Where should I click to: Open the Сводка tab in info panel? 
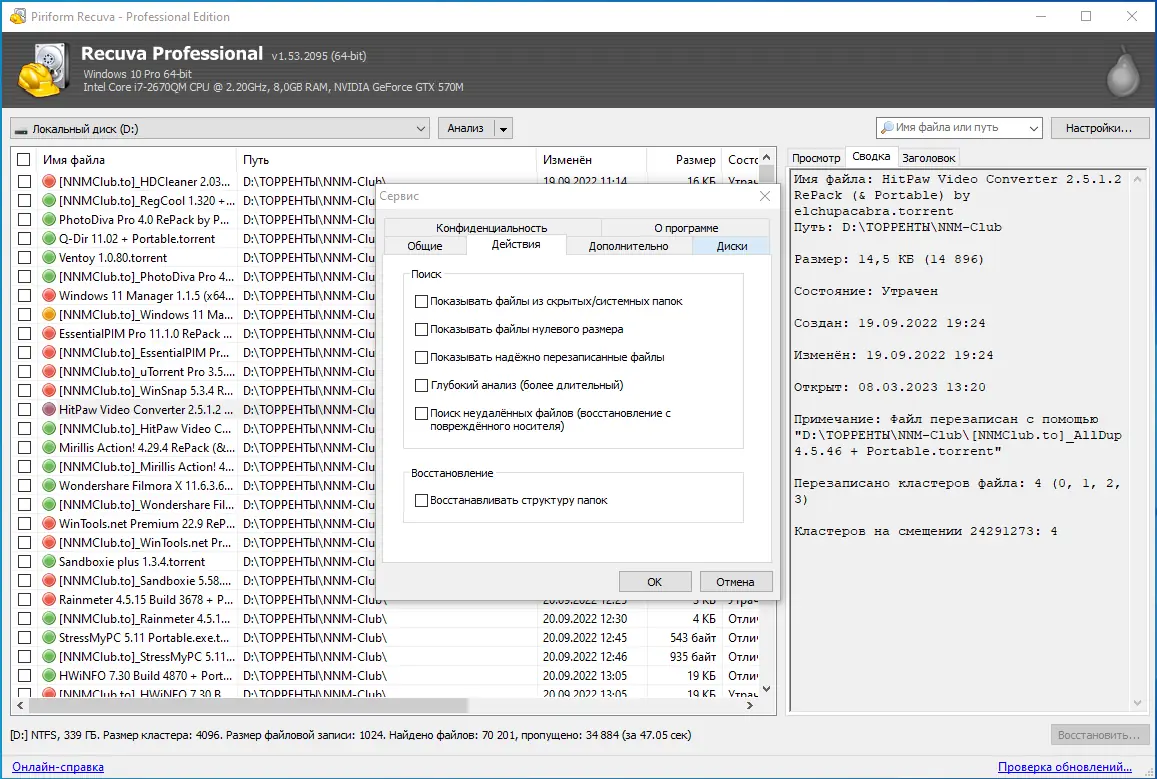871,156
